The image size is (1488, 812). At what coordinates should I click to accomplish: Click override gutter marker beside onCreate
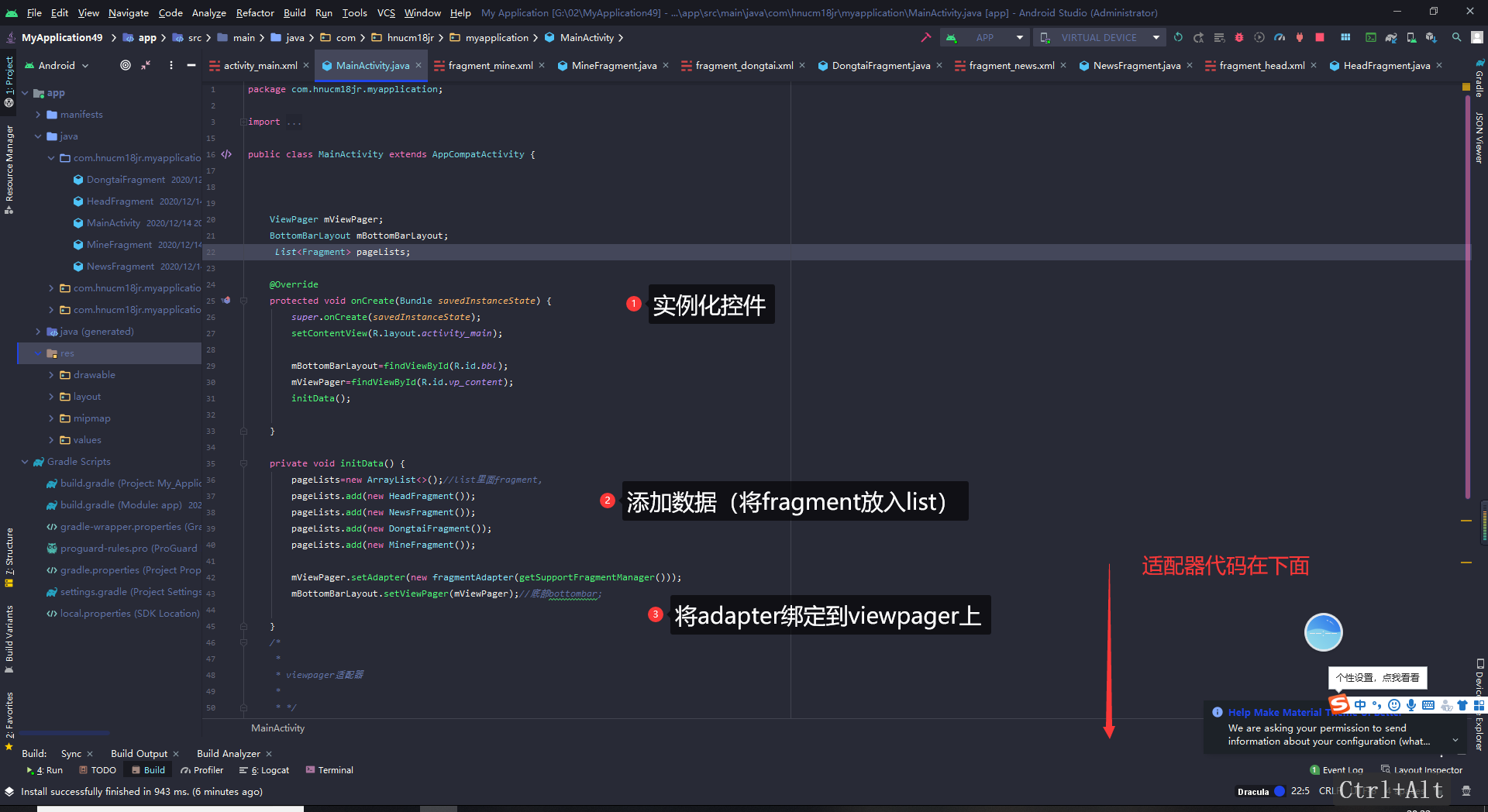click(x=226, y=300)
